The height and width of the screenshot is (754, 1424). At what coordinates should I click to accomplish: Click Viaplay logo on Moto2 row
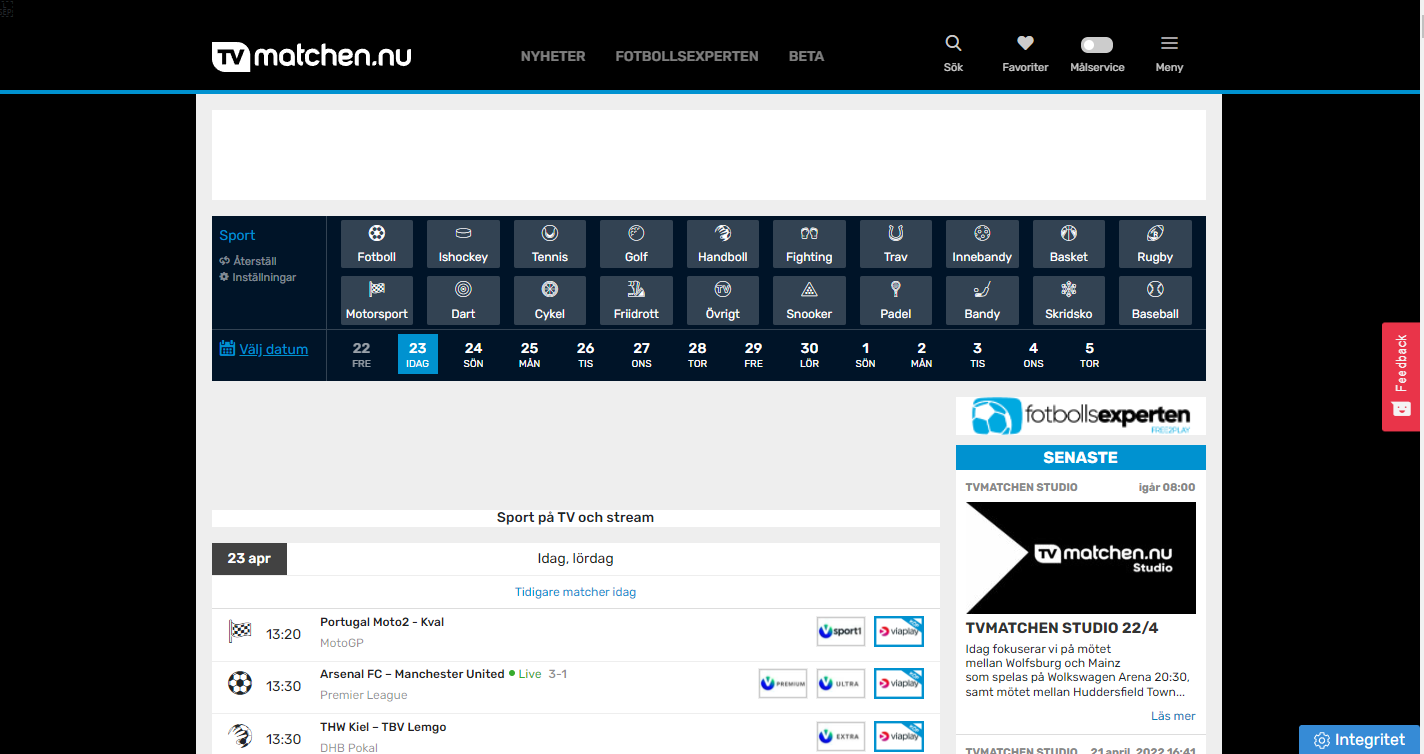coord(899,631)
